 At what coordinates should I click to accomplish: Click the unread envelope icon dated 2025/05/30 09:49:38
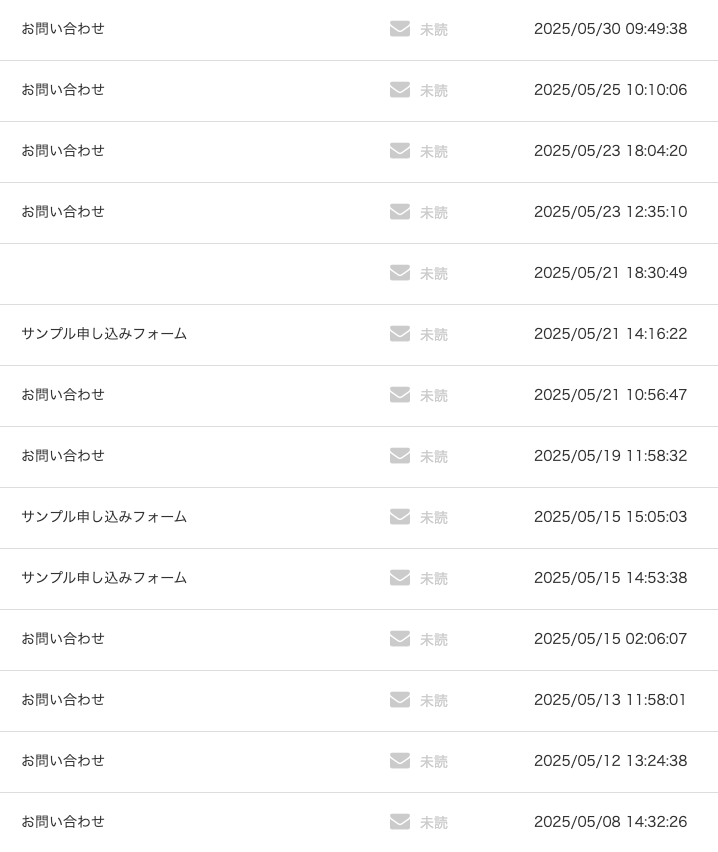click(400, 29)
